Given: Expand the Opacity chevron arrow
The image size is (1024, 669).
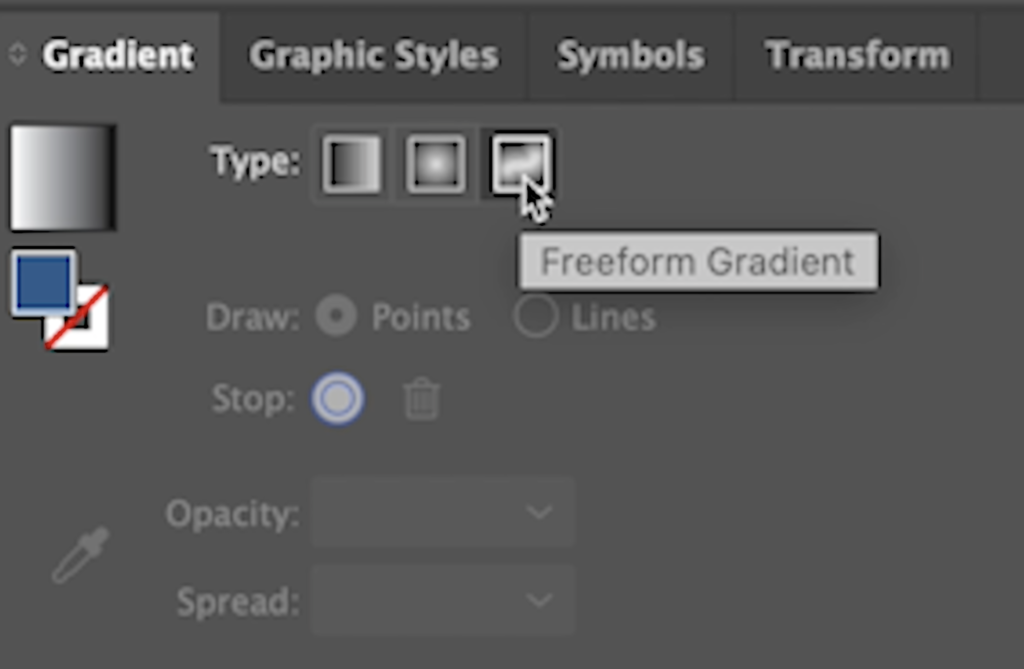Looking at the screenshot, I should click(539, 512).
